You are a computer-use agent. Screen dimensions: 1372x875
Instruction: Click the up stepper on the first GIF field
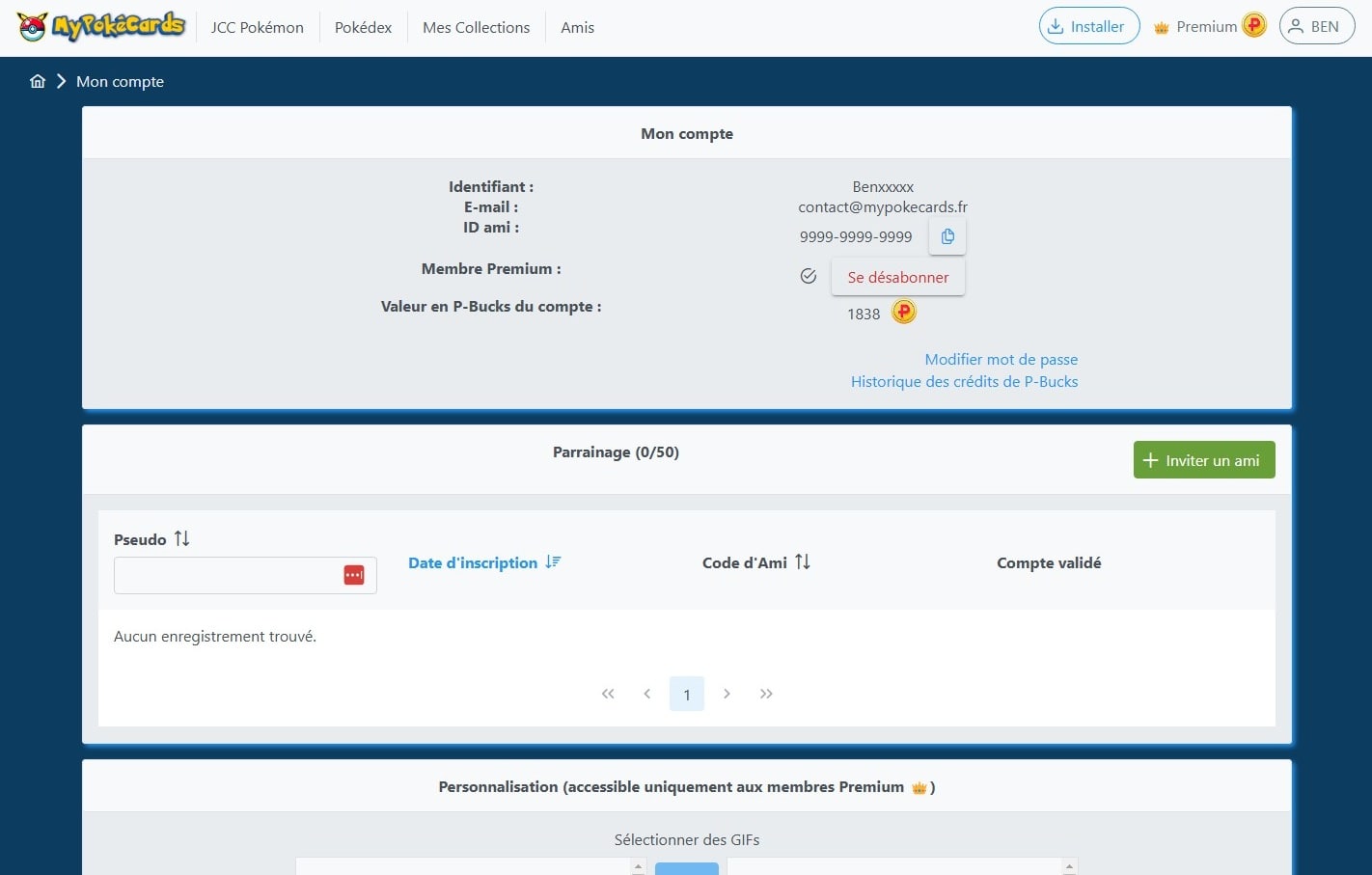(639, 864)
